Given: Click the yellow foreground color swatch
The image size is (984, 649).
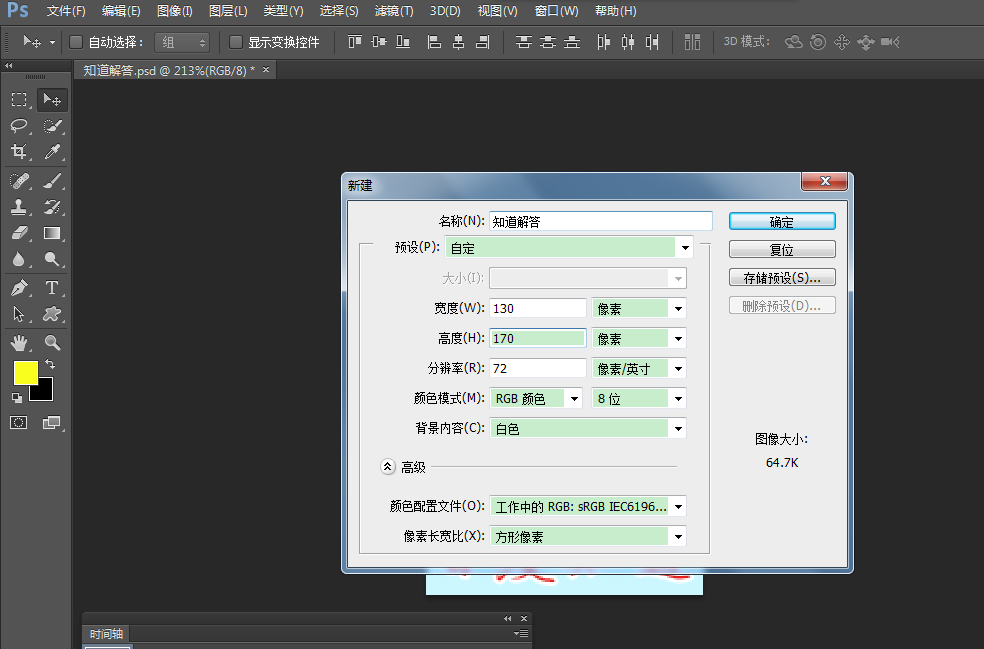Looking at the screenshot, I should pyautogui.click(x=24, y=371).
